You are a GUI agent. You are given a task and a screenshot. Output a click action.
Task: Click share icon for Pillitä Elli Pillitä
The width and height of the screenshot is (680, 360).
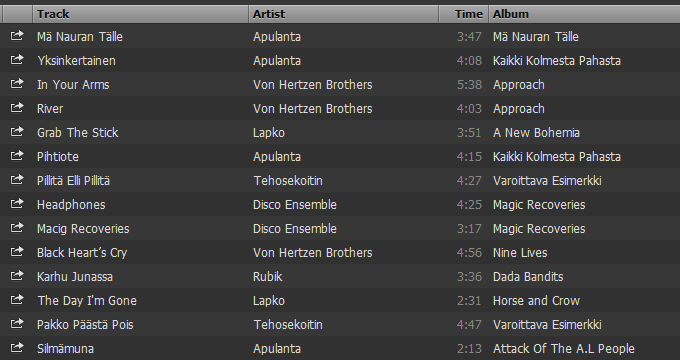pos(16,180)
